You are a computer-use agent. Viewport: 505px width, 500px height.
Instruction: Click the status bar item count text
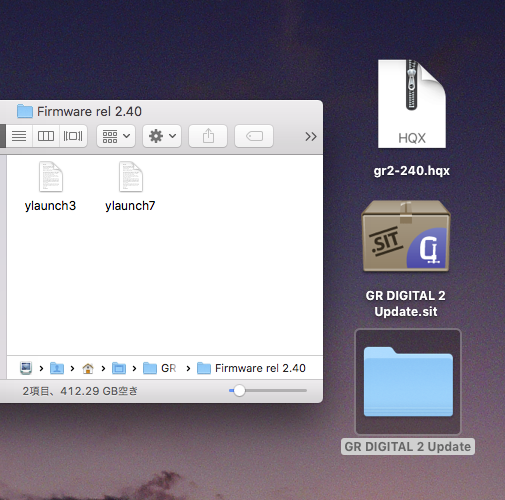[80, 391]
